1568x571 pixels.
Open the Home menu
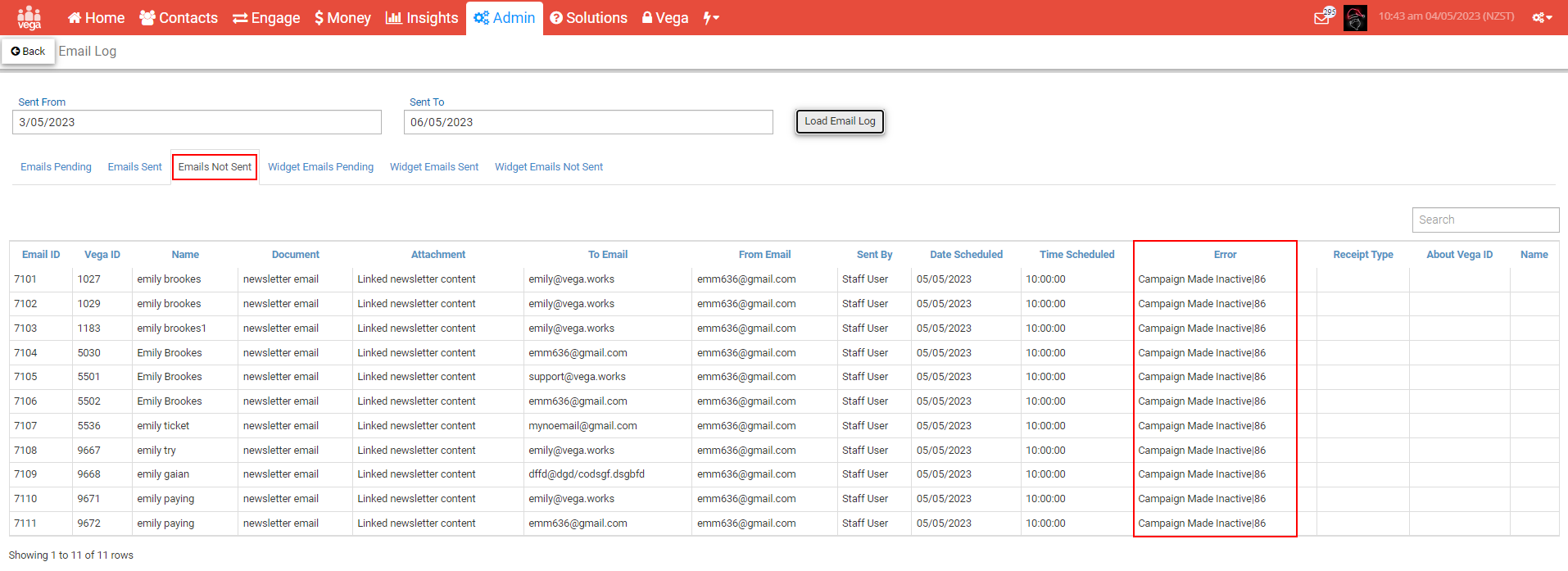[96, 18]
